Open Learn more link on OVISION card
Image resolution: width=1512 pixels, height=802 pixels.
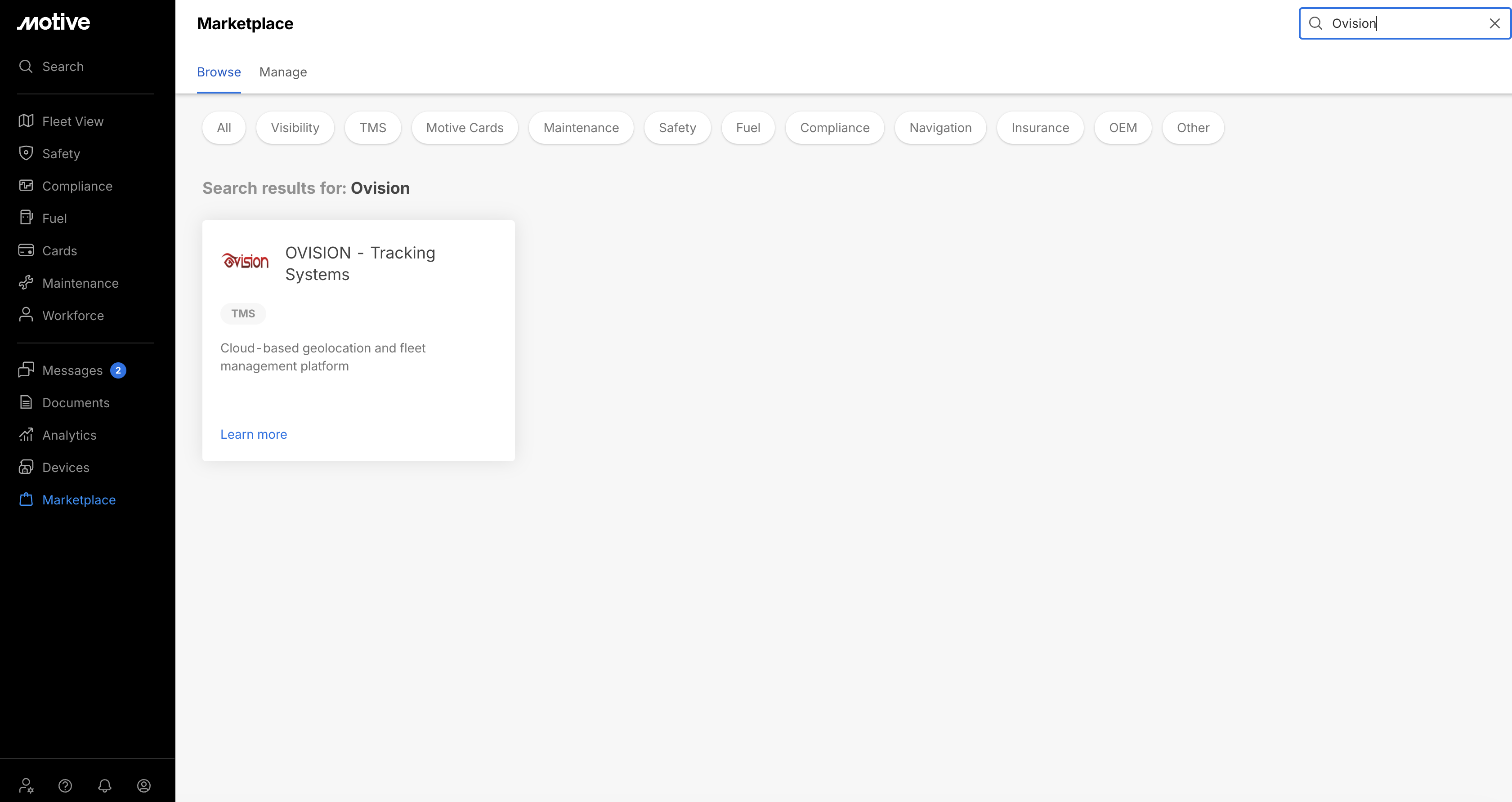point(254,434)
